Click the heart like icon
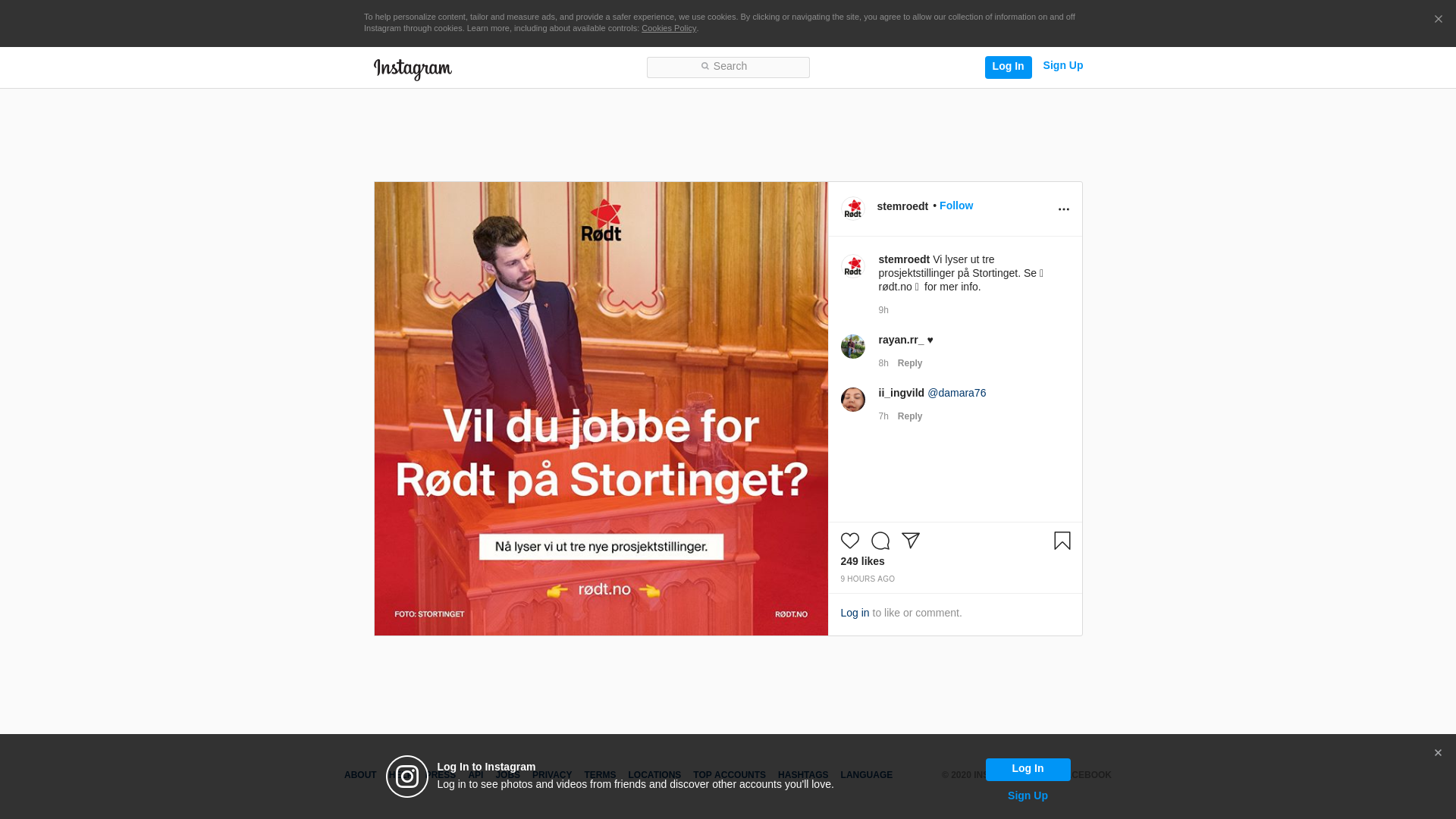 (x=849, y=541)
